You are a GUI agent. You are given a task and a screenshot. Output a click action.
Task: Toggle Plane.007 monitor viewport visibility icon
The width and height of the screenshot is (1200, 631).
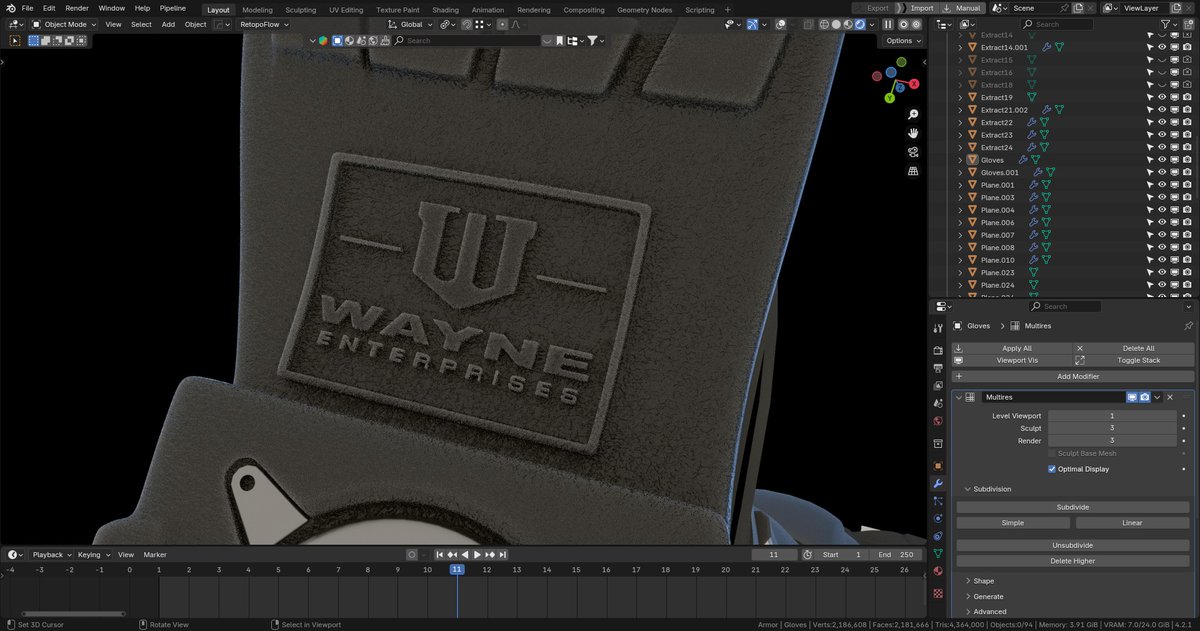click(1175, 235)
